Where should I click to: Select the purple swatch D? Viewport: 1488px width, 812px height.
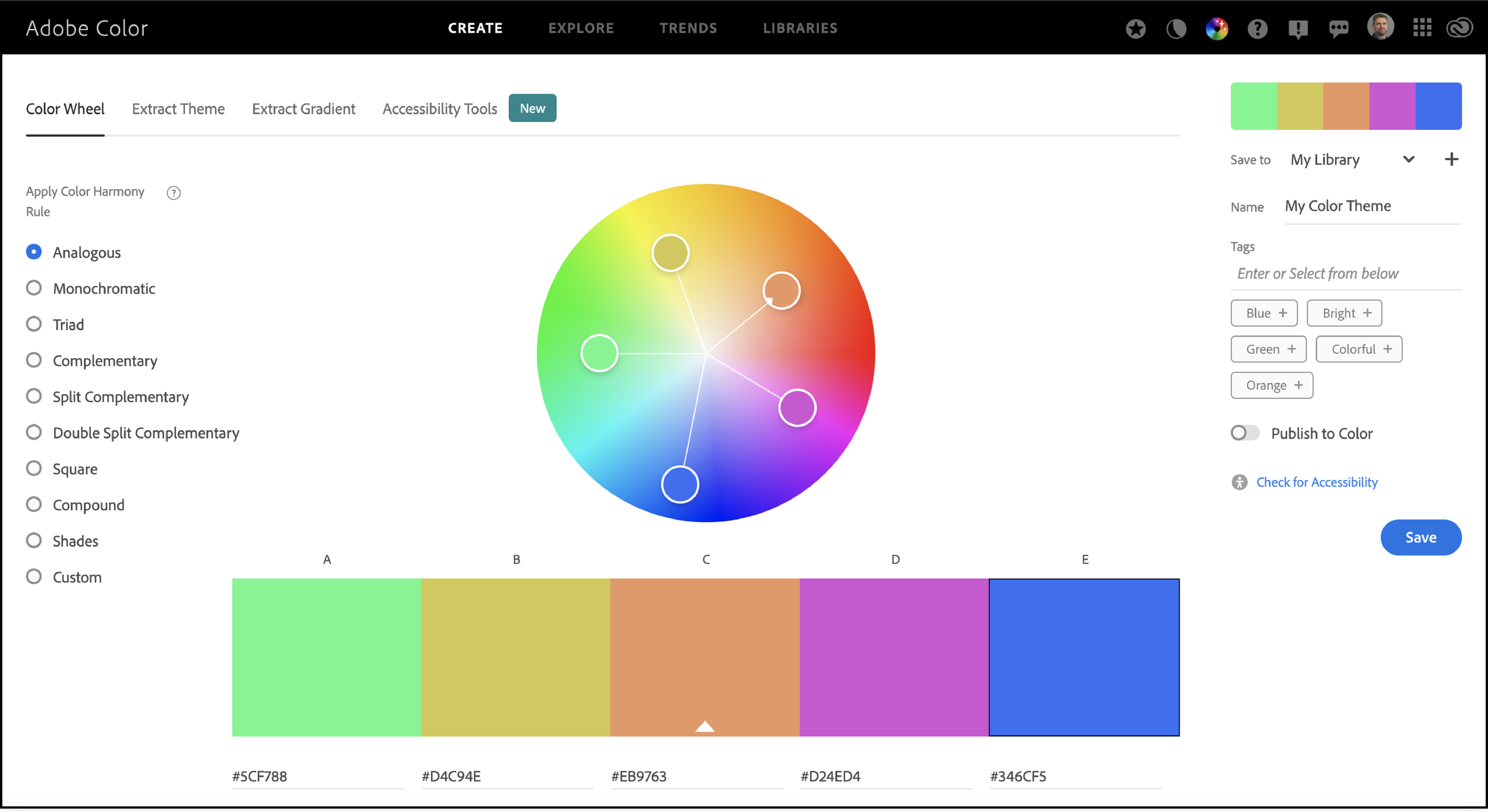(894, 657)
